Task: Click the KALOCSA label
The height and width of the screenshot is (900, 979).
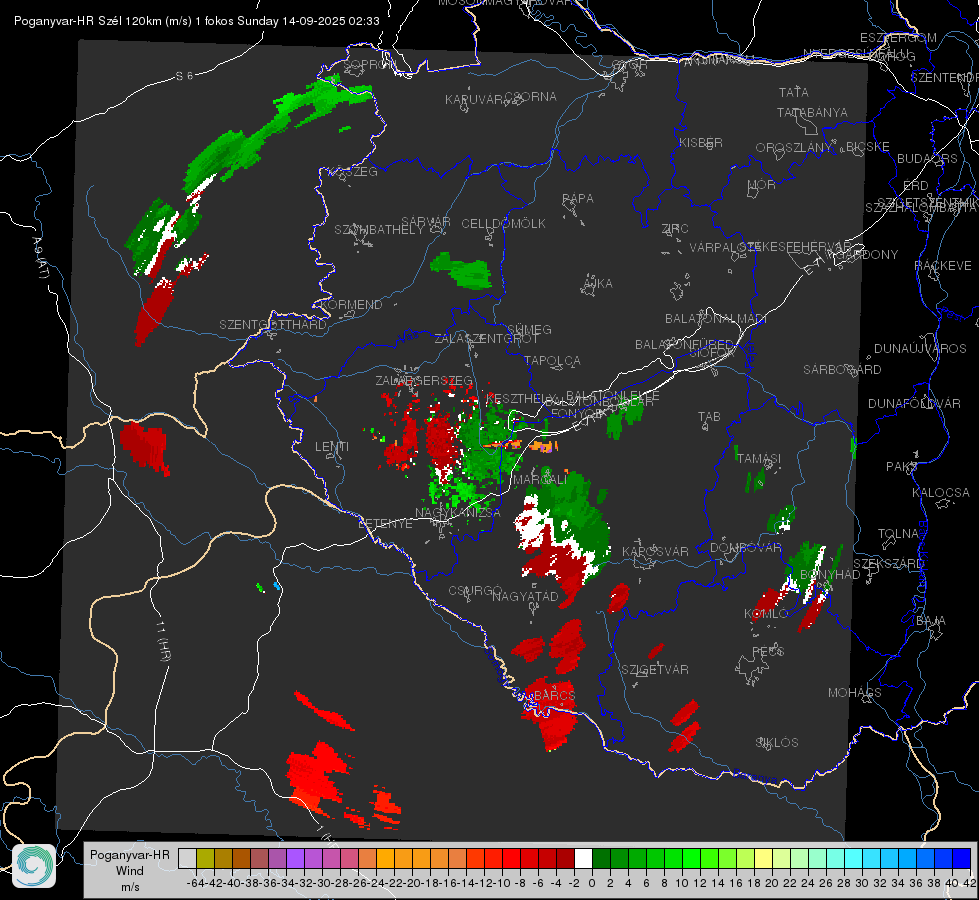Action: pyautogui.click(x=940, y=493)
